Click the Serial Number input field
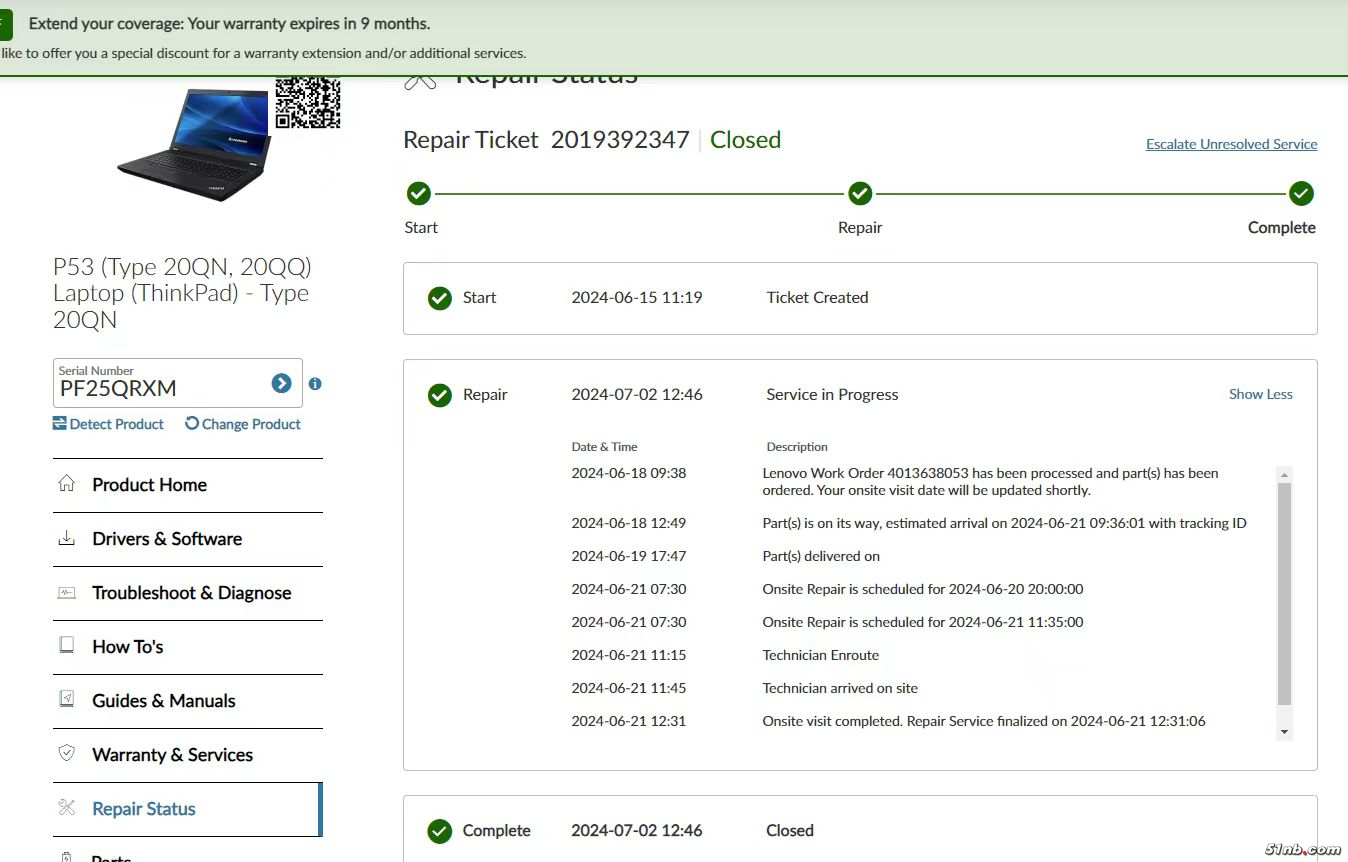 pos(160,387)
